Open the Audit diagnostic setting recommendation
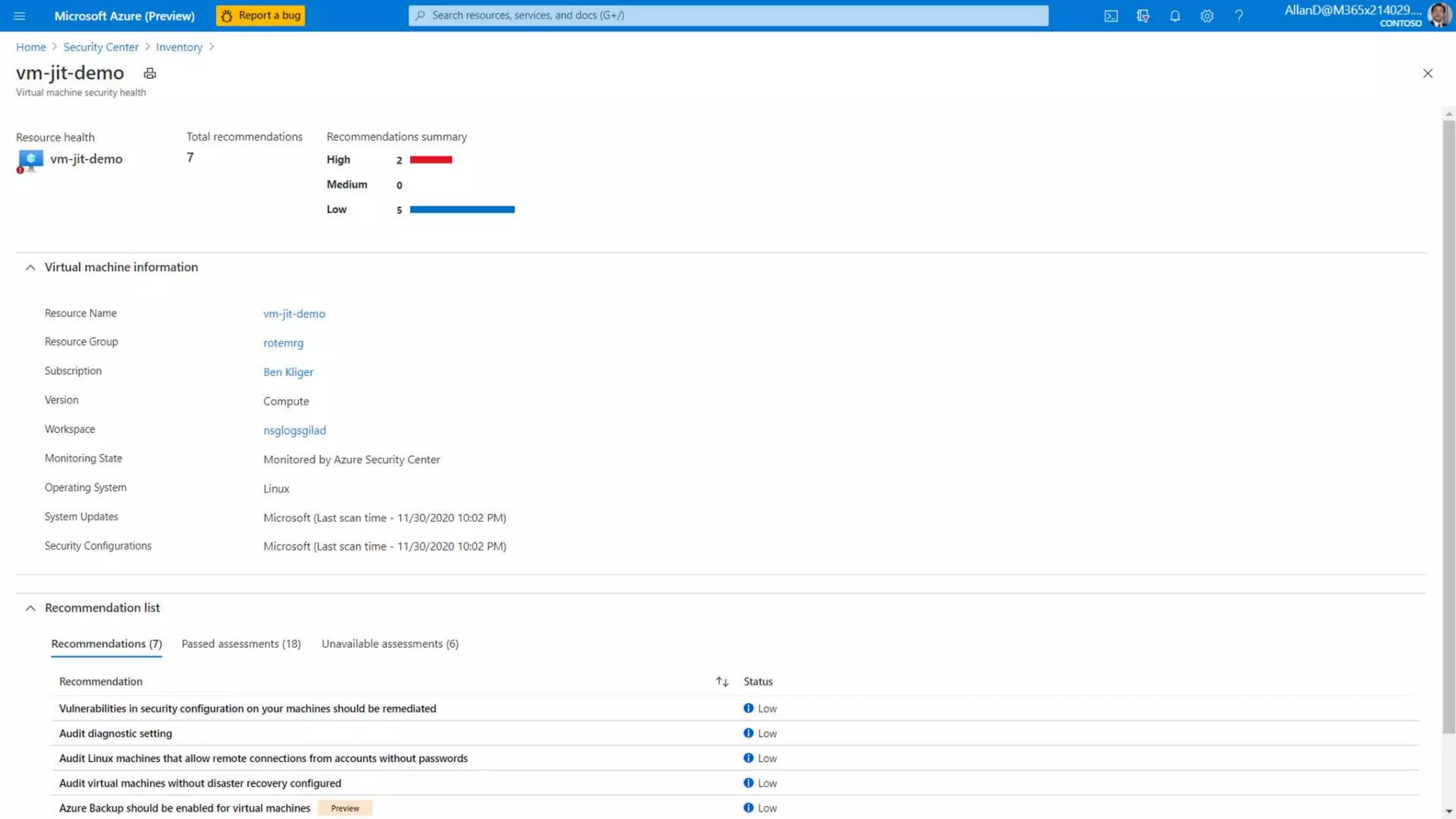 [115, 733]
